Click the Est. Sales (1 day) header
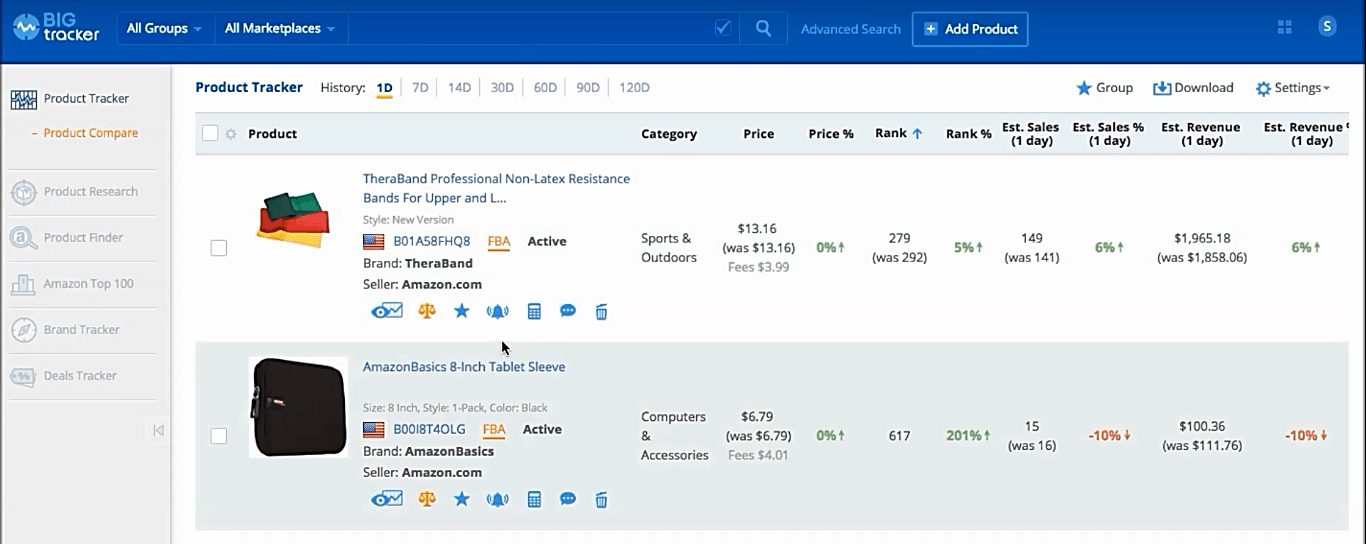1366x544 pixels. 1030,134
